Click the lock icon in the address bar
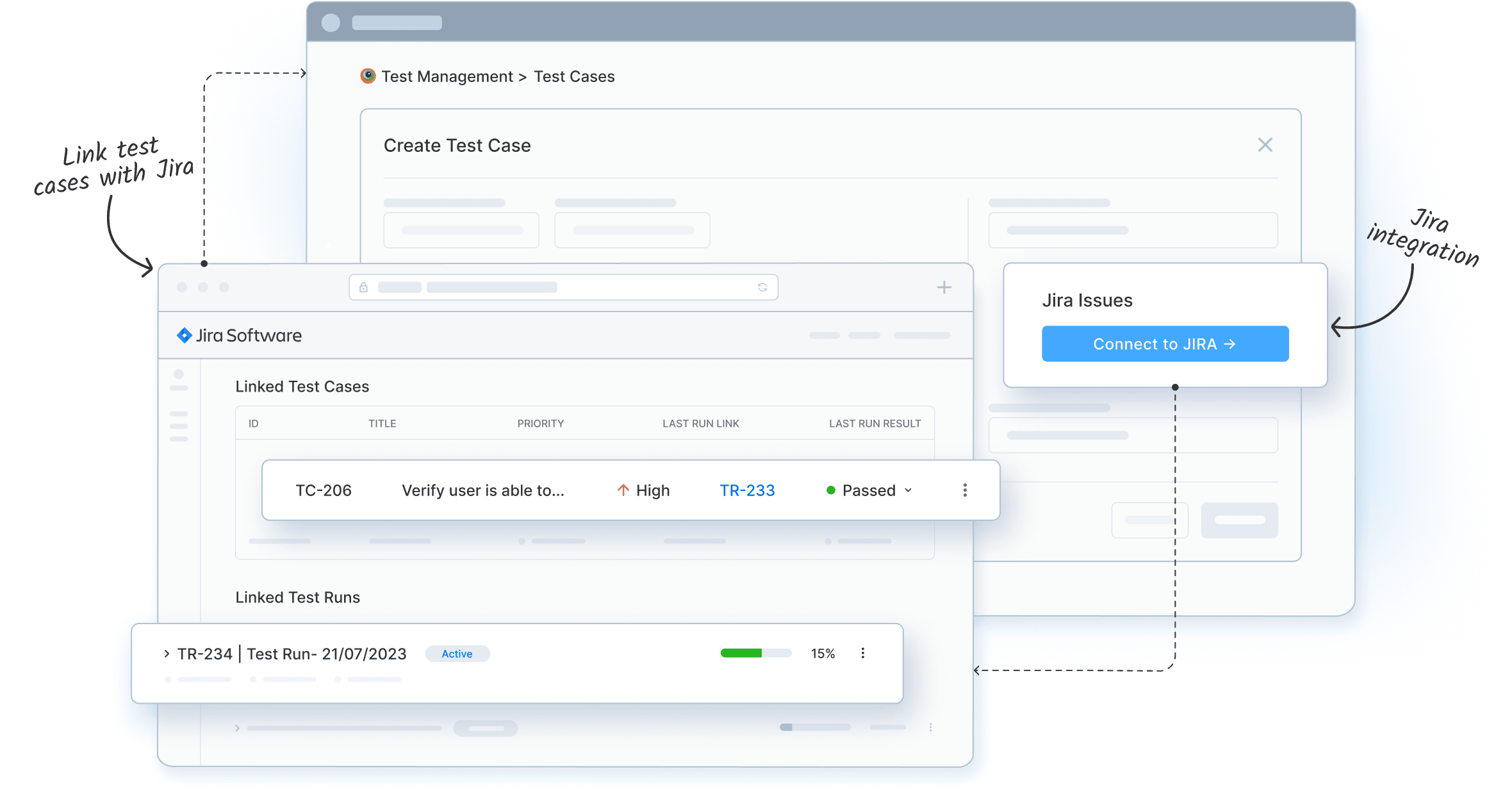Screen dimensions: 1512x787 (364, 286)
